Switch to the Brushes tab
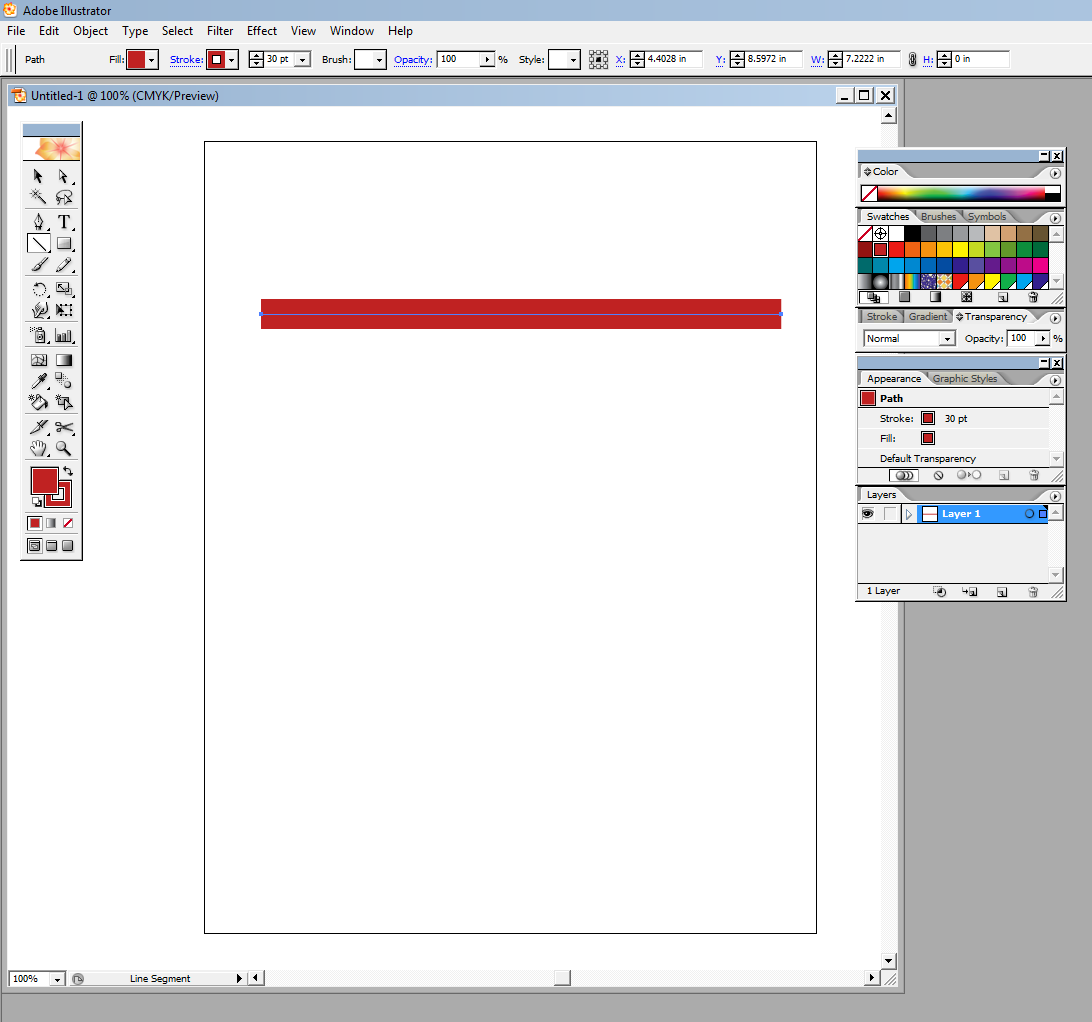The image size is (1092, 1022). pos(938,216)
